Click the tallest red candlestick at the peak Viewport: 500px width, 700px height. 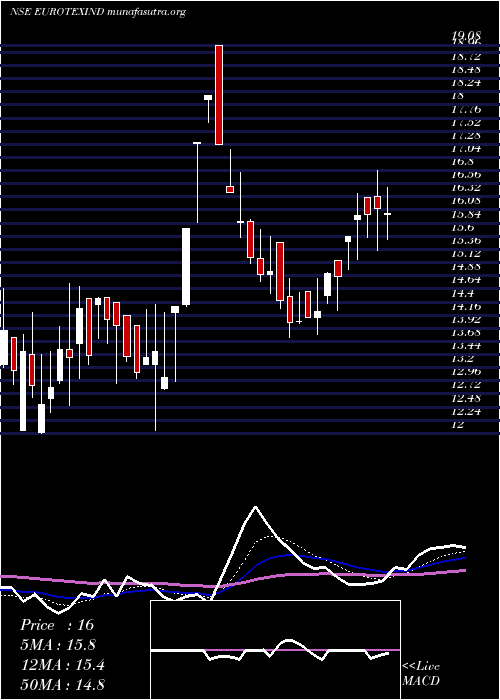click(x=219, y=95)
